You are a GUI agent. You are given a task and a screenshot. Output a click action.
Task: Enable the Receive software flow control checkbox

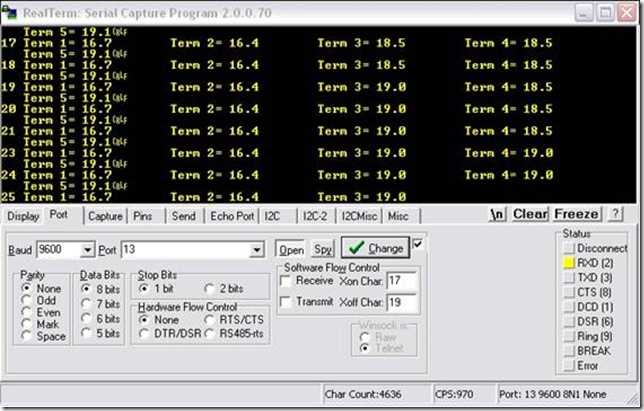pyautogui.click(x=287, y=281)
